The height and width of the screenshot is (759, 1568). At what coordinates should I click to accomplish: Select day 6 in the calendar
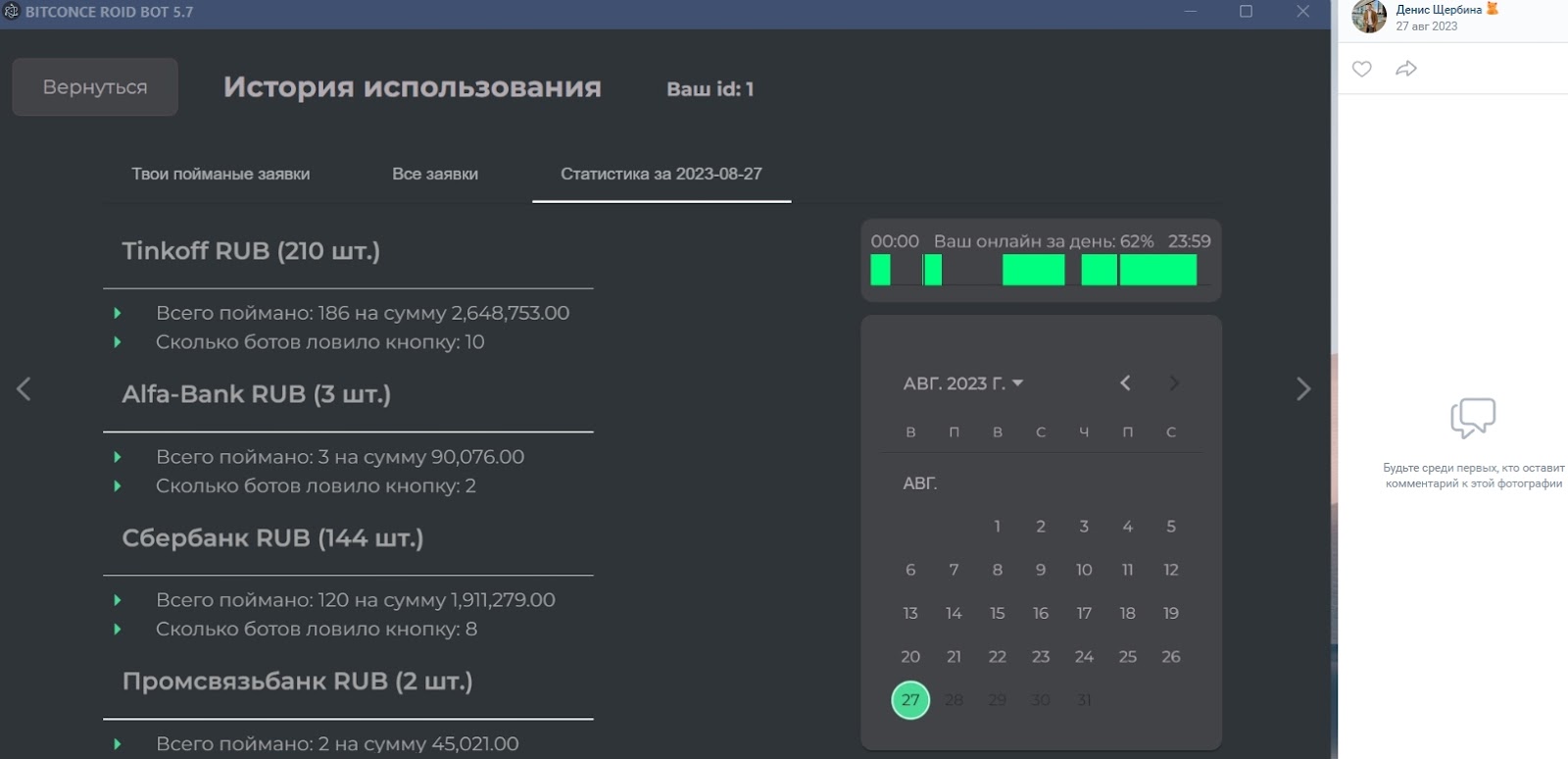[910, 570]
